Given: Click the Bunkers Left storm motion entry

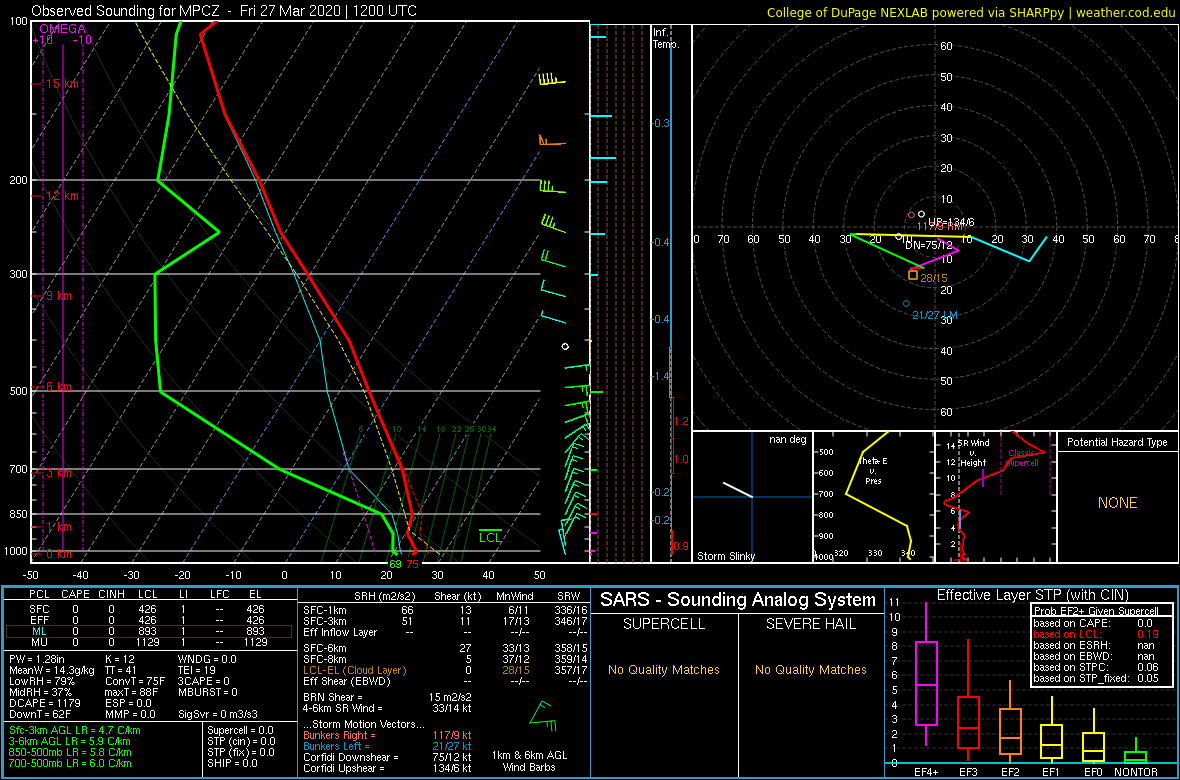Looking at the screenshot, I should pos(388,746).
